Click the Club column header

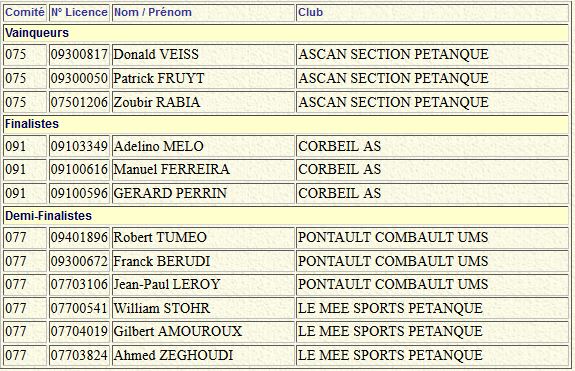[x=311, y=12]
